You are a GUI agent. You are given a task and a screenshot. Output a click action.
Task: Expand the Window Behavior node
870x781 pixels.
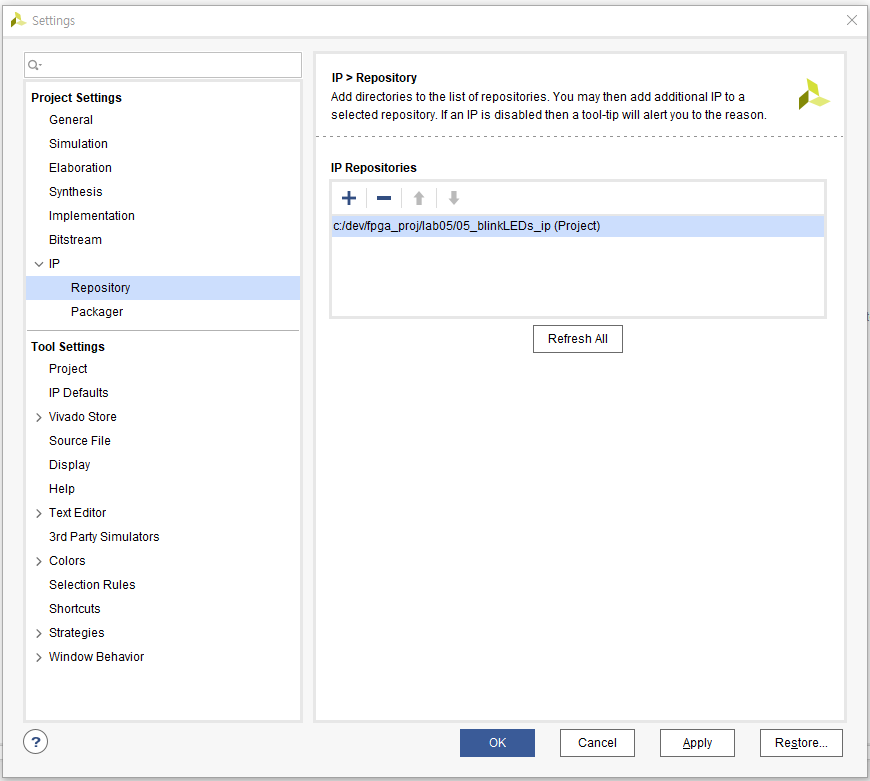(x=39, y=657)
